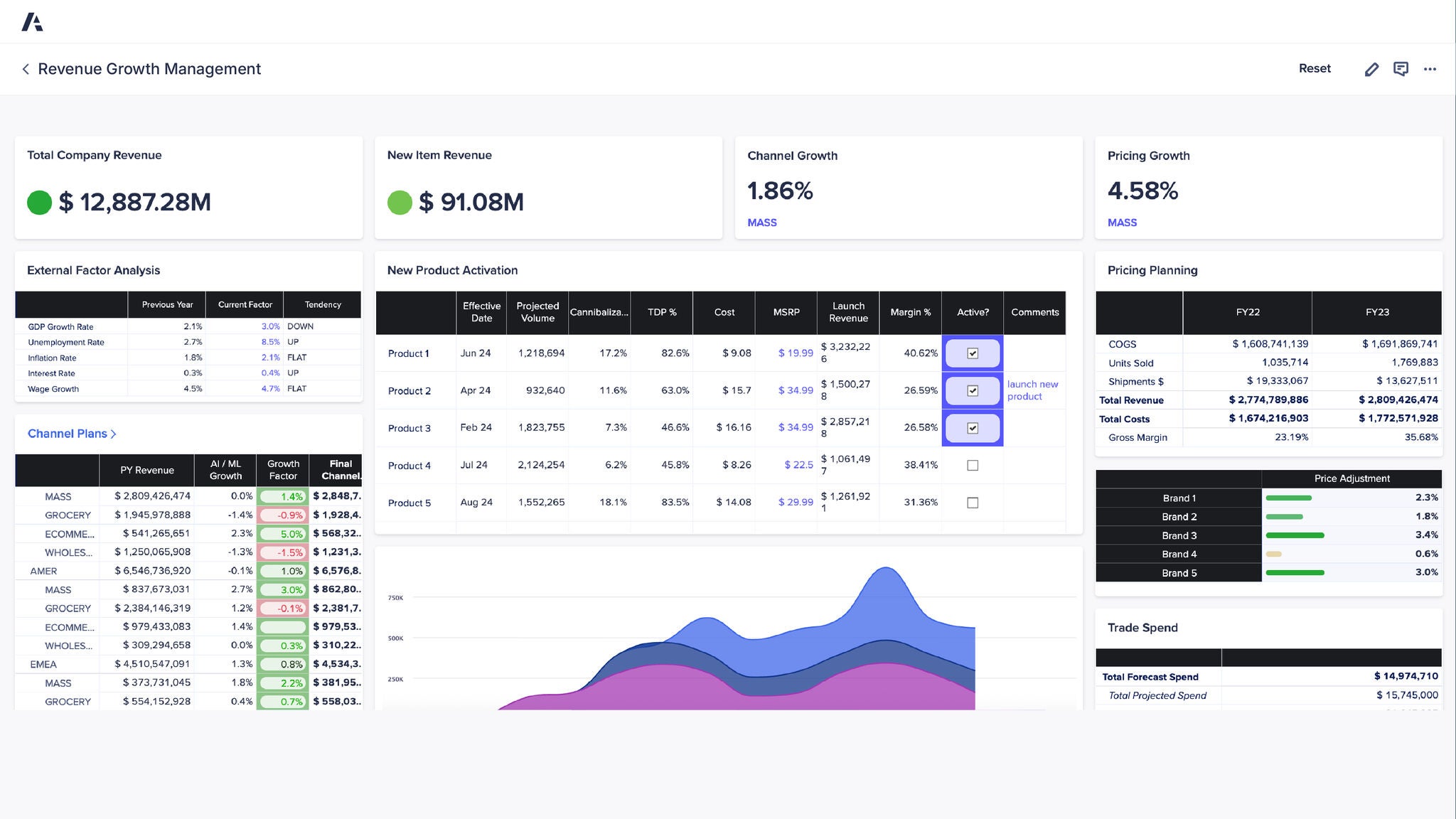Click the launch new product link
This screenshot has height=819, width=1456.
(1032, 390)
